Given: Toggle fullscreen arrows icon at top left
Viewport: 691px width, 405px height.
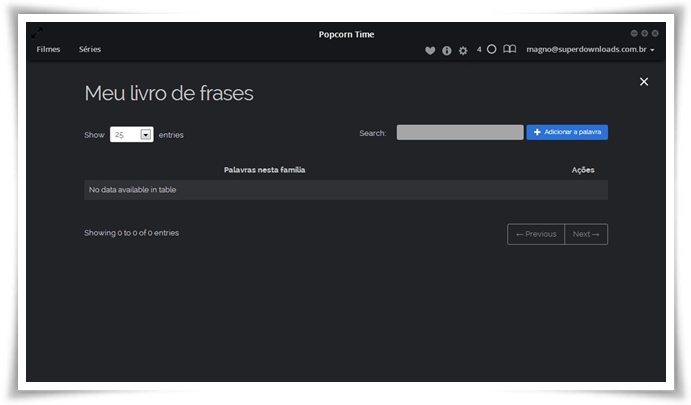Looking at the screenshot, I should tap(37, 33).
